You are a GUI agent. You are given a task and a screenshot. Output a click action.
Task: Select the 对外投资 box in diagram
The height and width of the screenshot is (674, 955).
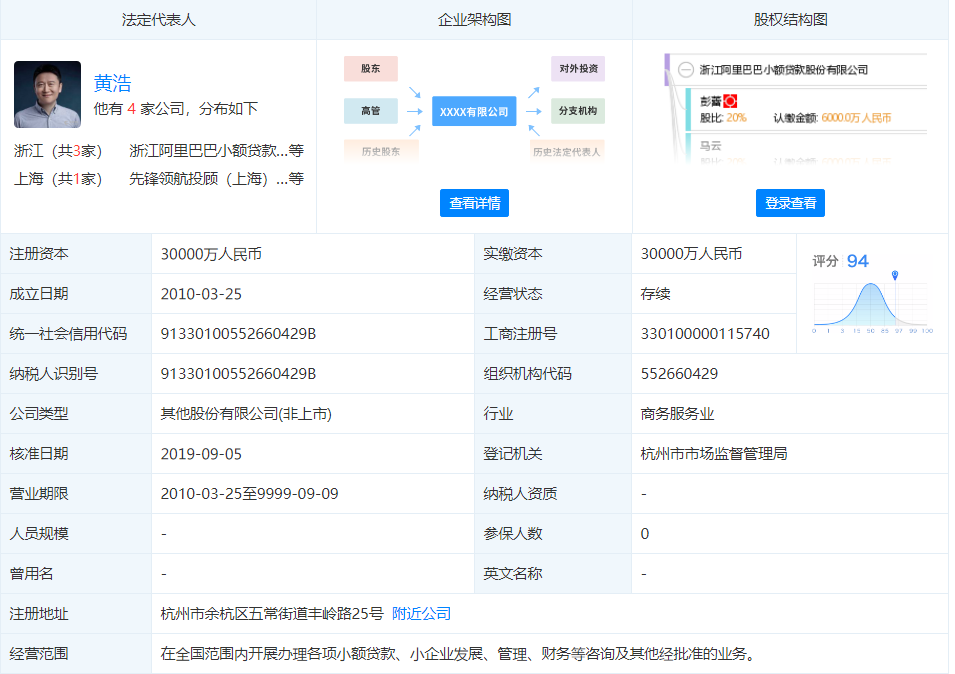pos(578,69)
